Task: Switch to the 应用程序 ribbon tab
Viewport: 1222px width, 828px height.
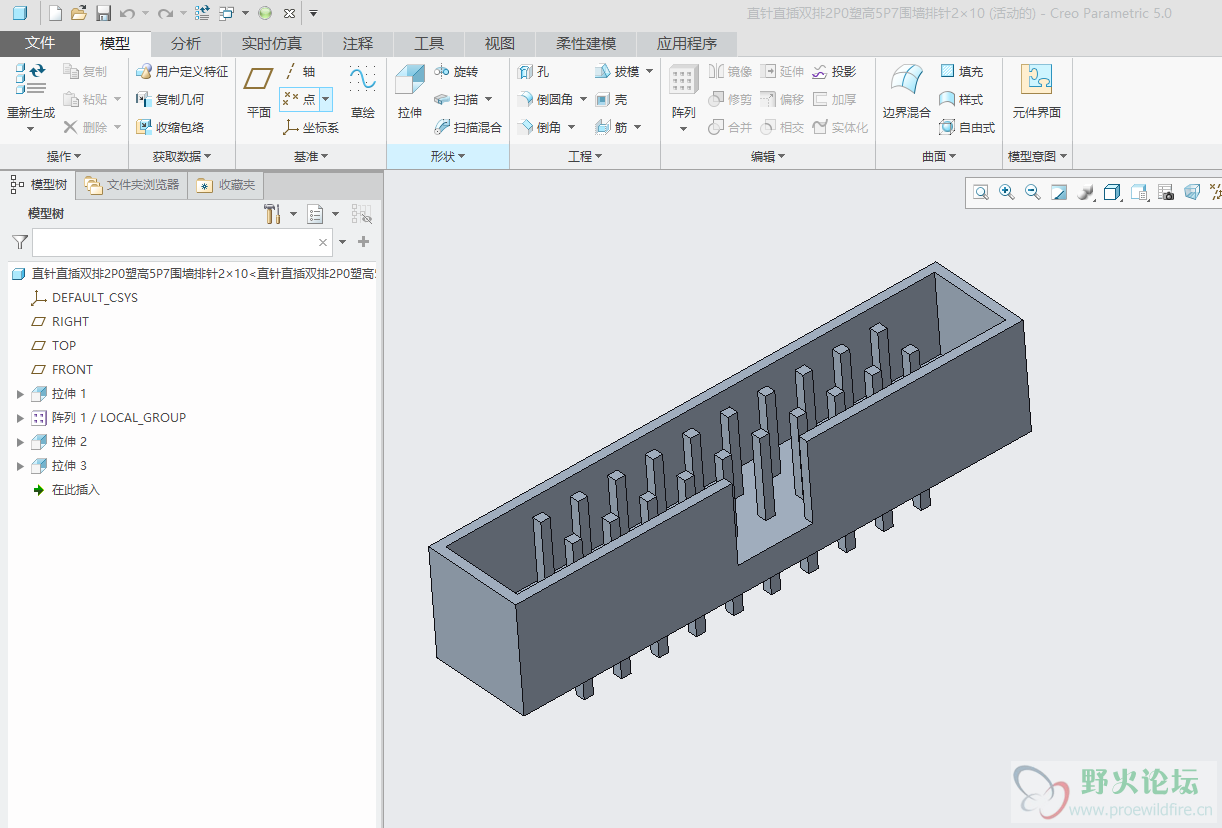Action: pos(687,43)
